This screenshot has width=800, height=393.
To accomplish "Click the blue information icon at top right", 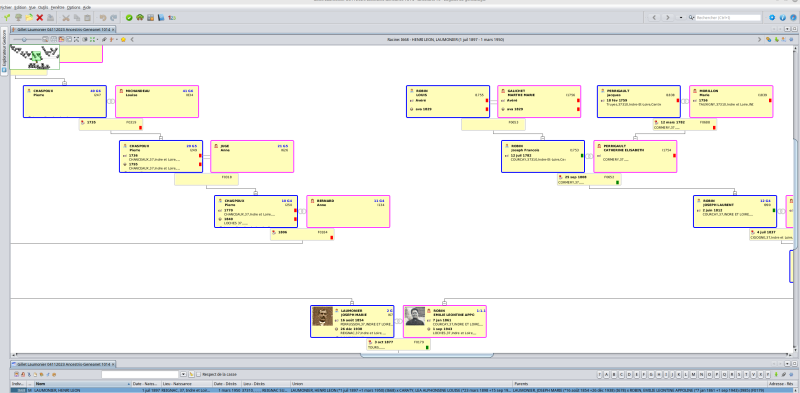I will point(783,17).
